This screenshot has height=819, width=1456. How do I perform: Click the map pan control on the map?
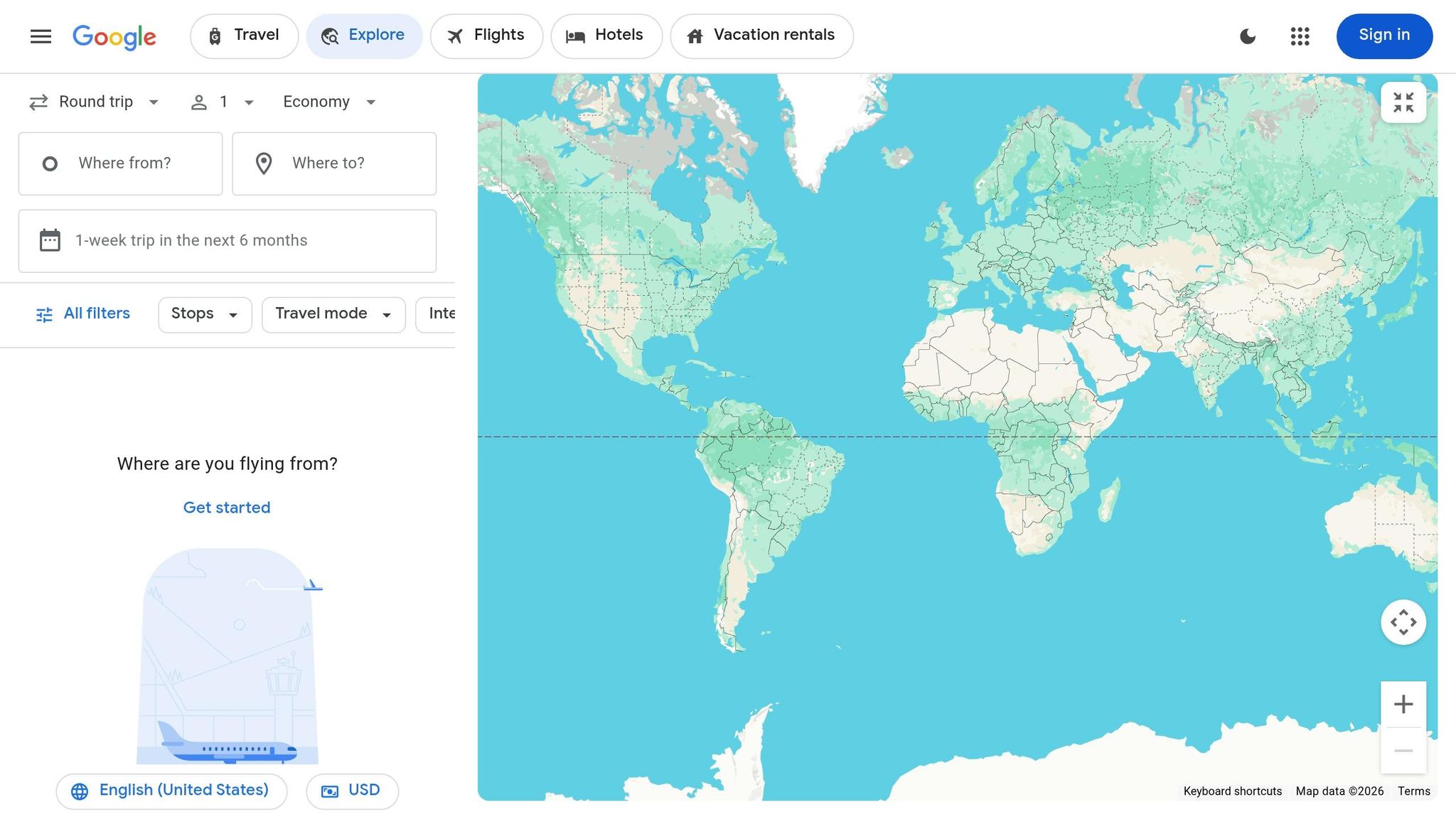(x=1403, y=621)
